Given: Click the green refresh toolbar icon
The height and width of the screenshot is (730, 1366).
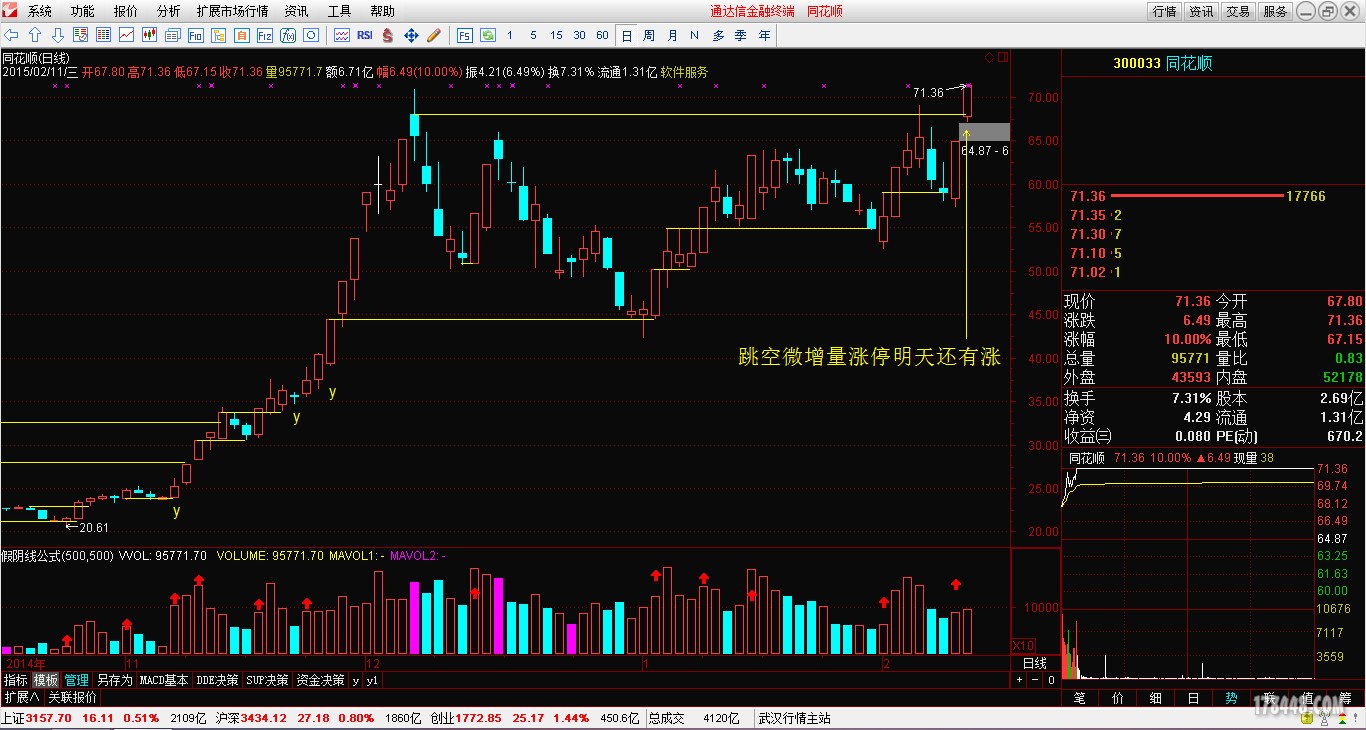Looking at the screenshot, I should point(488,35).
